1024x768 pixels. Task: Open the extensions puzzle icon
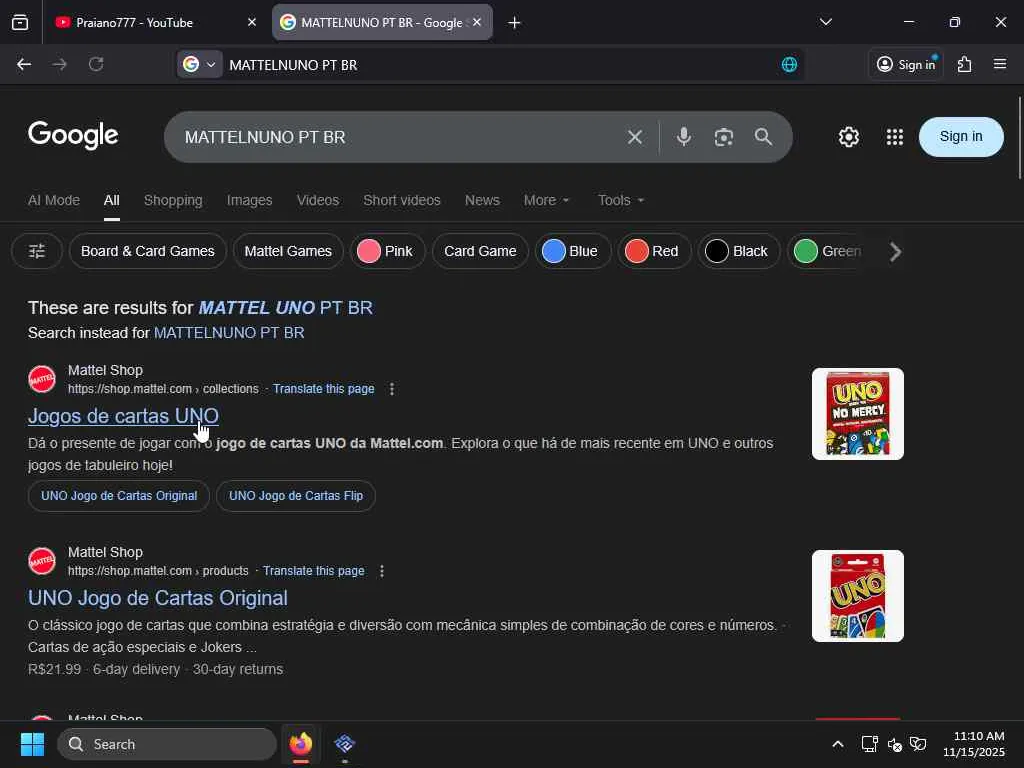tap(965, 64)
